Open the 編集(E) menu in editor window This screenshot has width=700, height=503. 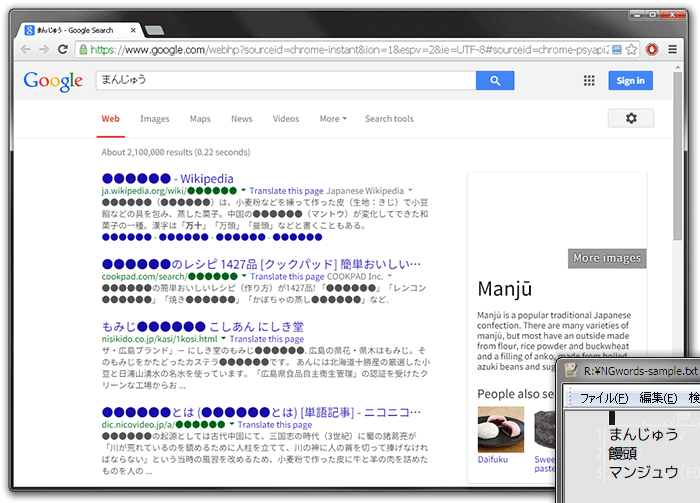658,398
